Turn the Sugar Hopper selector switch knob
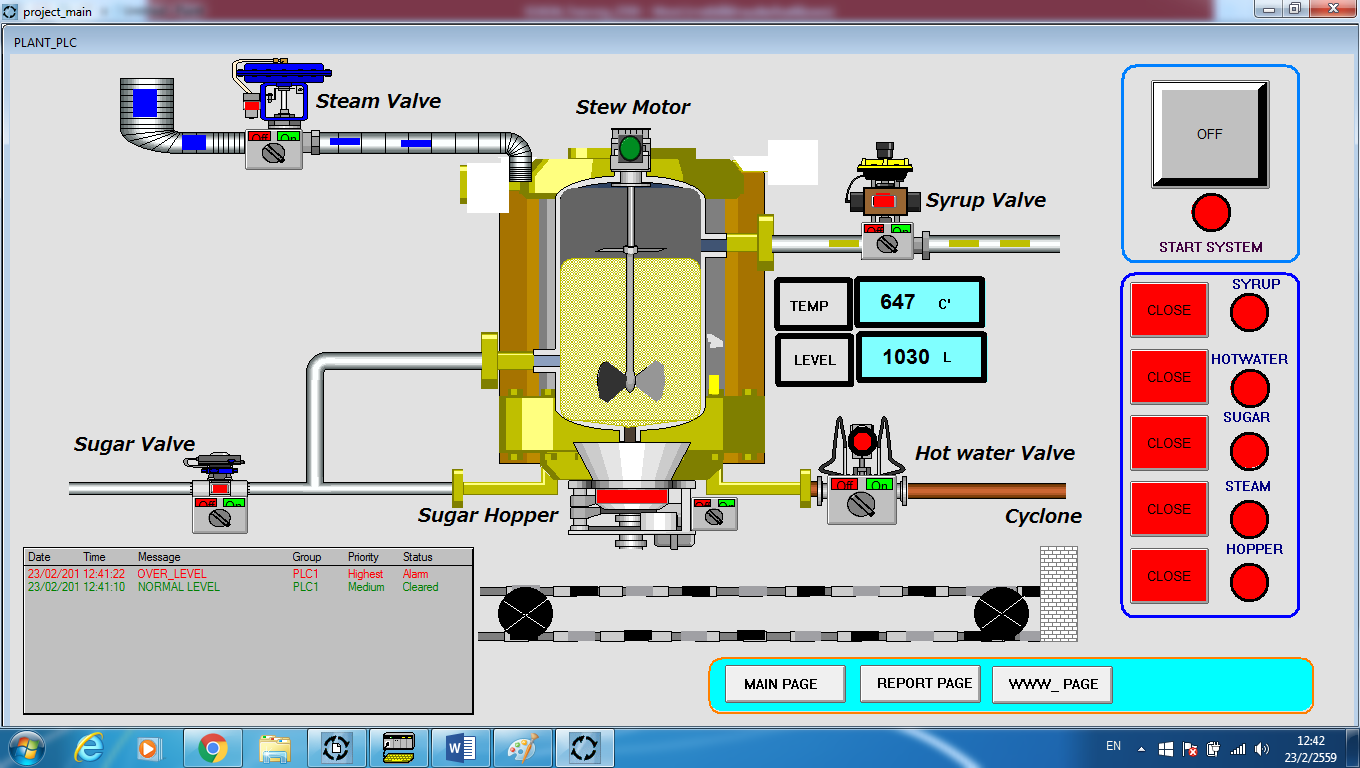The image size is (1360, 768). (714, 517)
